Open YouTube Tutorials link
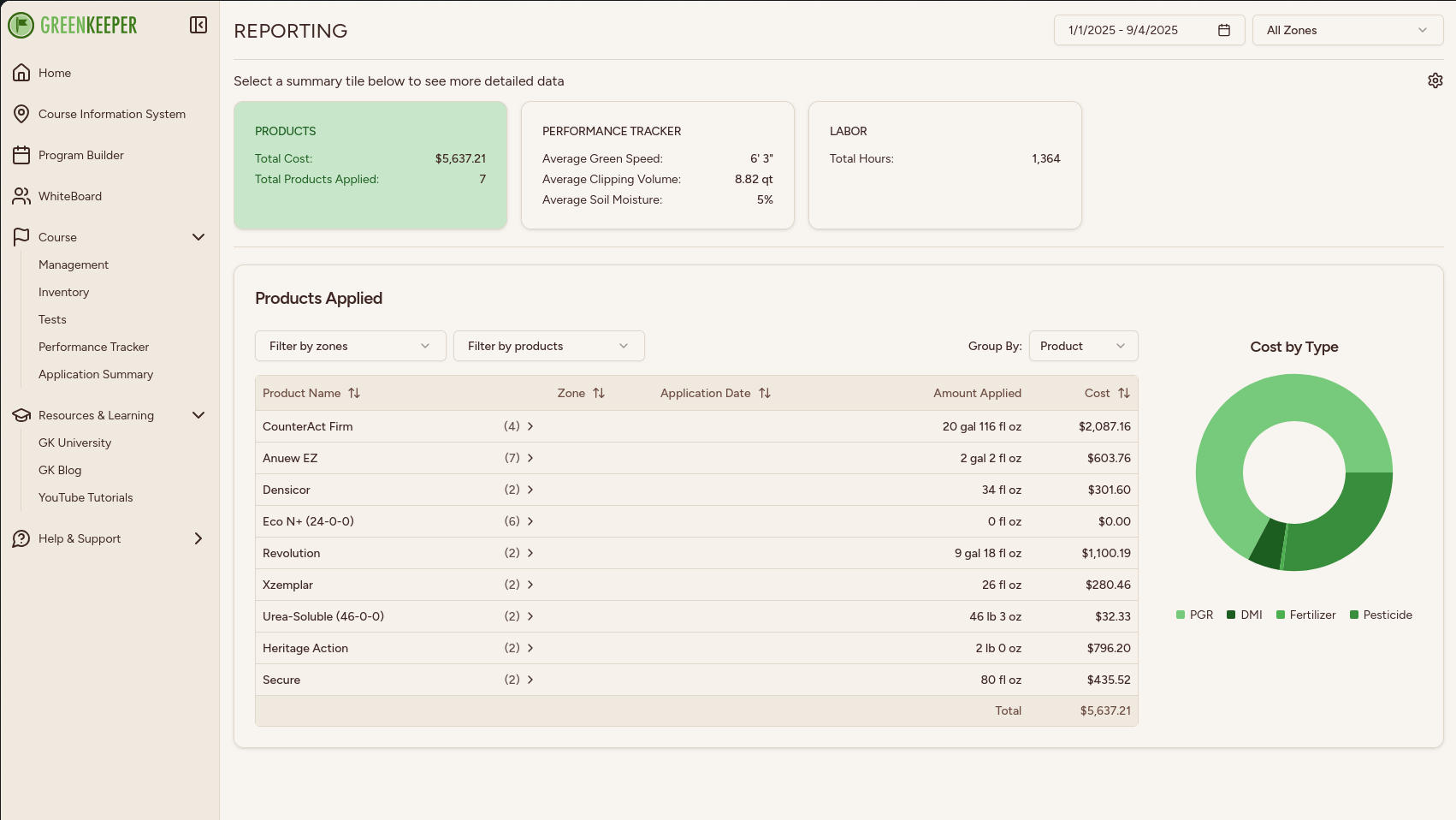 tap(86, 497)
